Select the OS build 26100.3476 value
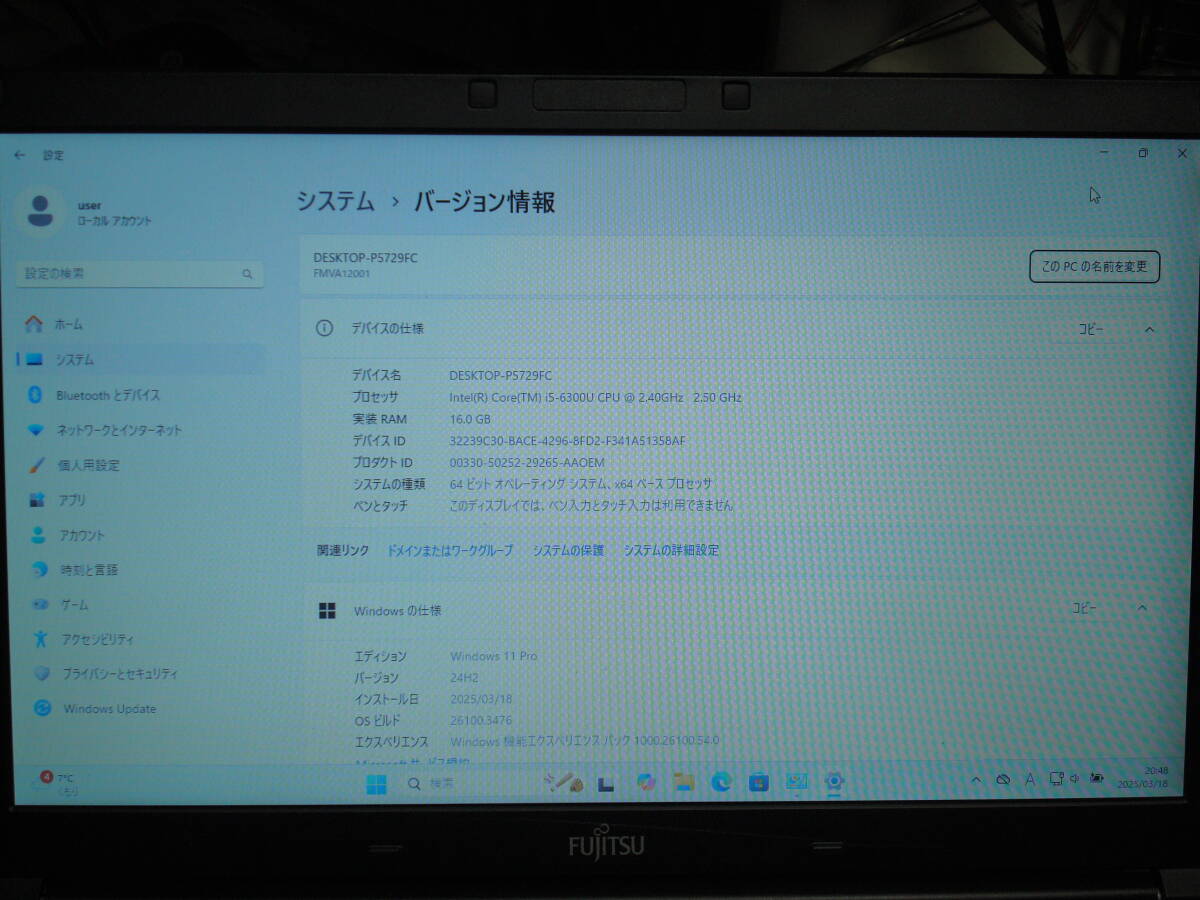 pyautogui.click(x=481, y=721)
